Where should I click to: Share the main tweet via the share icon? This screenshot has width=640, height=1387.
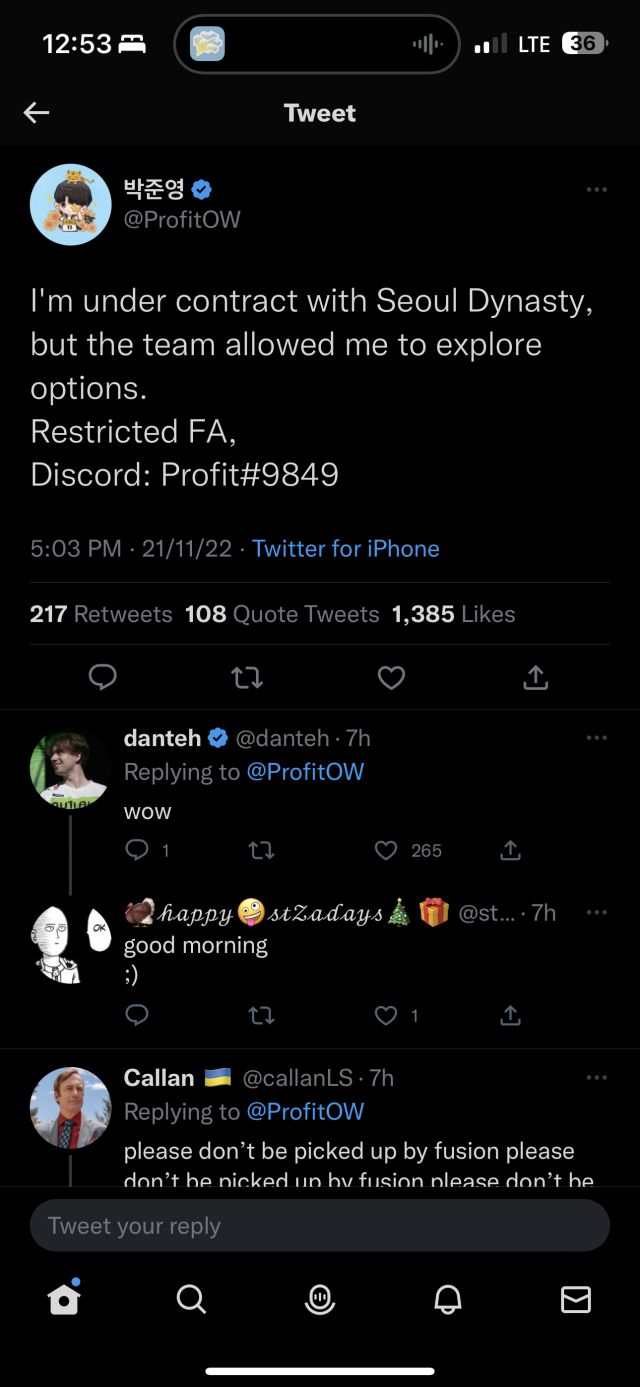pos(536,678)
